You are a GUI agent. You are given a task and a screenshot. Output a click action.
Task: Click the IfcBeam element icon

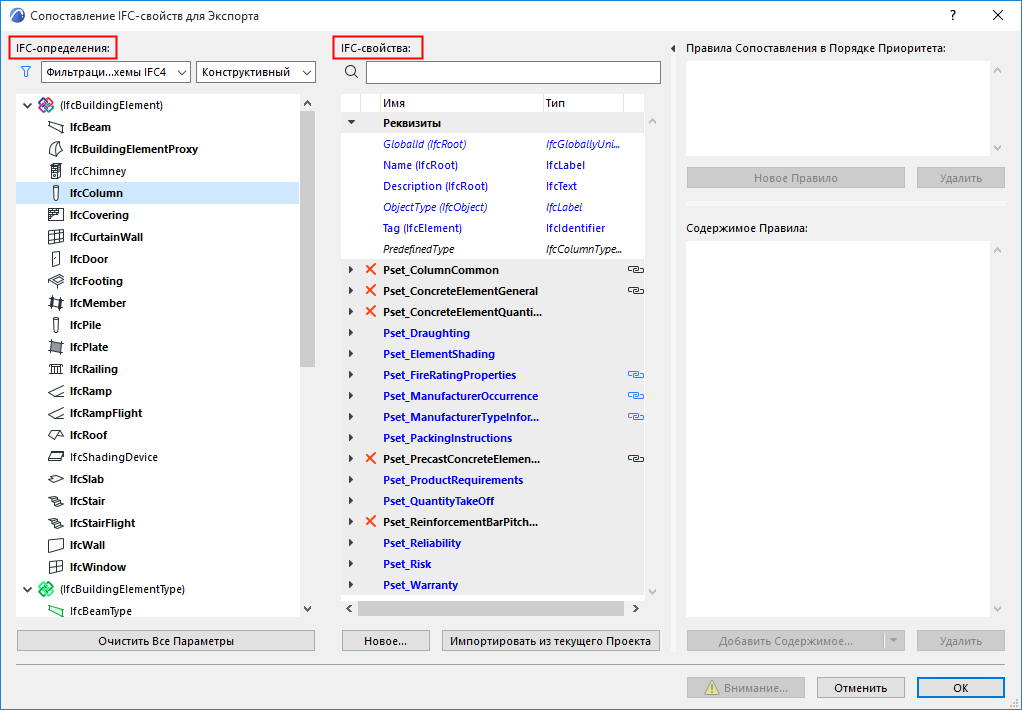pos(56,127)
